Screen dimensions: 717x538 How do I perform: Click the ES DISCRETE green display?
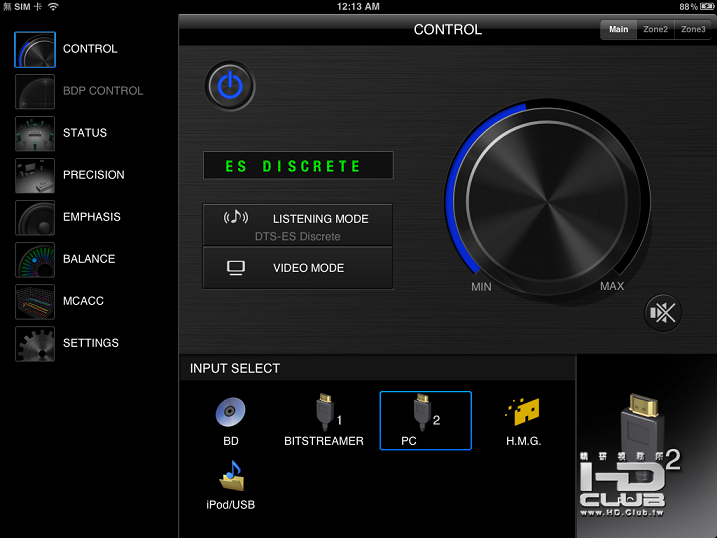pos(298,165)
